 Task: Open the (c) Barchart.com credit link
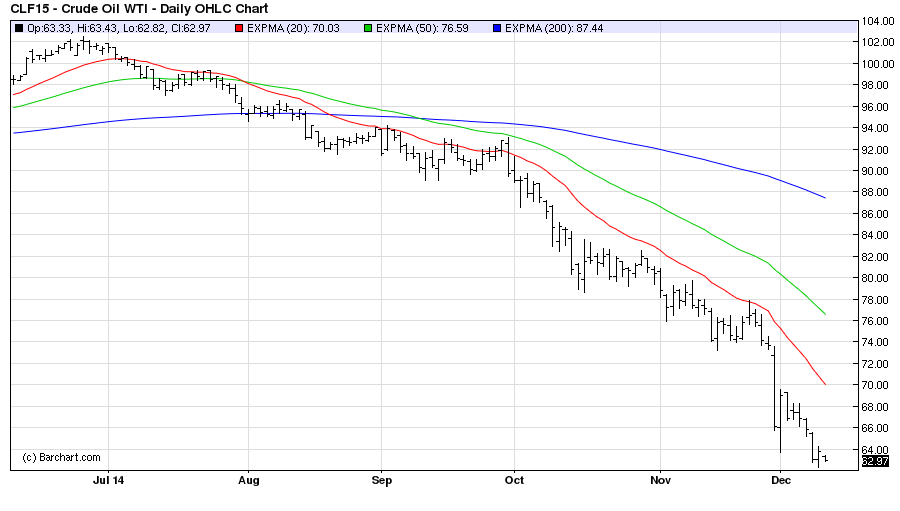click(62, 457)
